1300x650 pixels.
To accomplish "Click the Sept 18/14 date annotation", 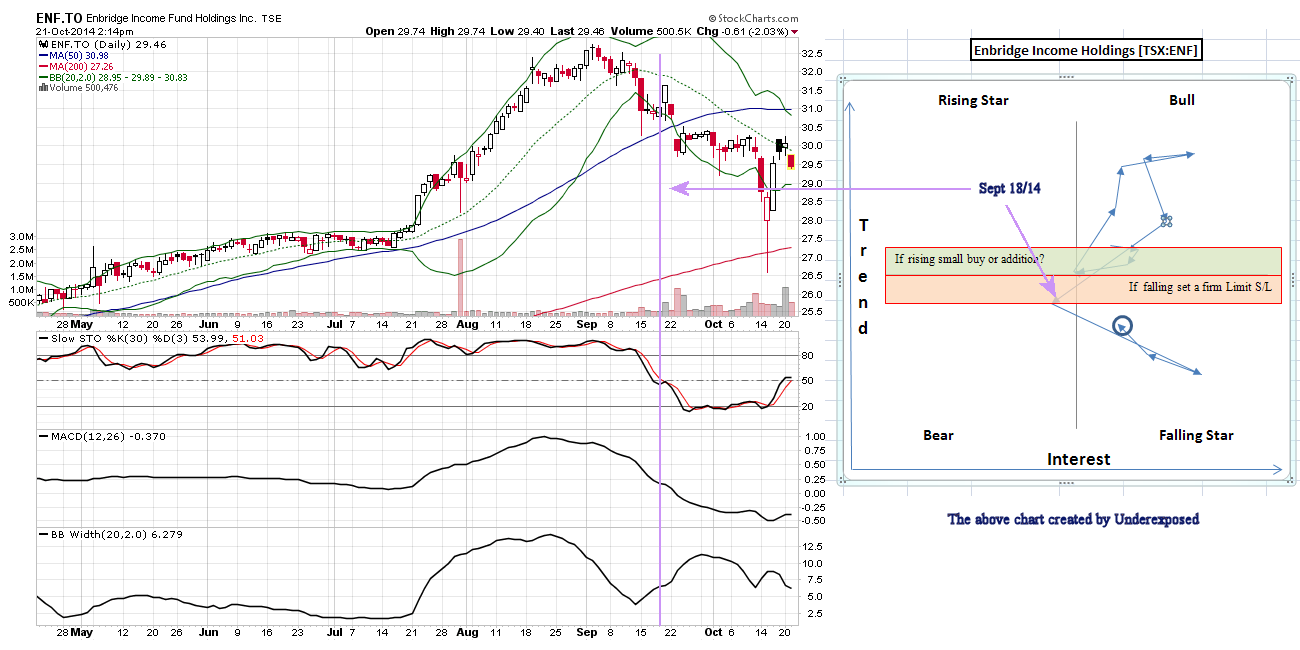I will [x=1010, y=189].
